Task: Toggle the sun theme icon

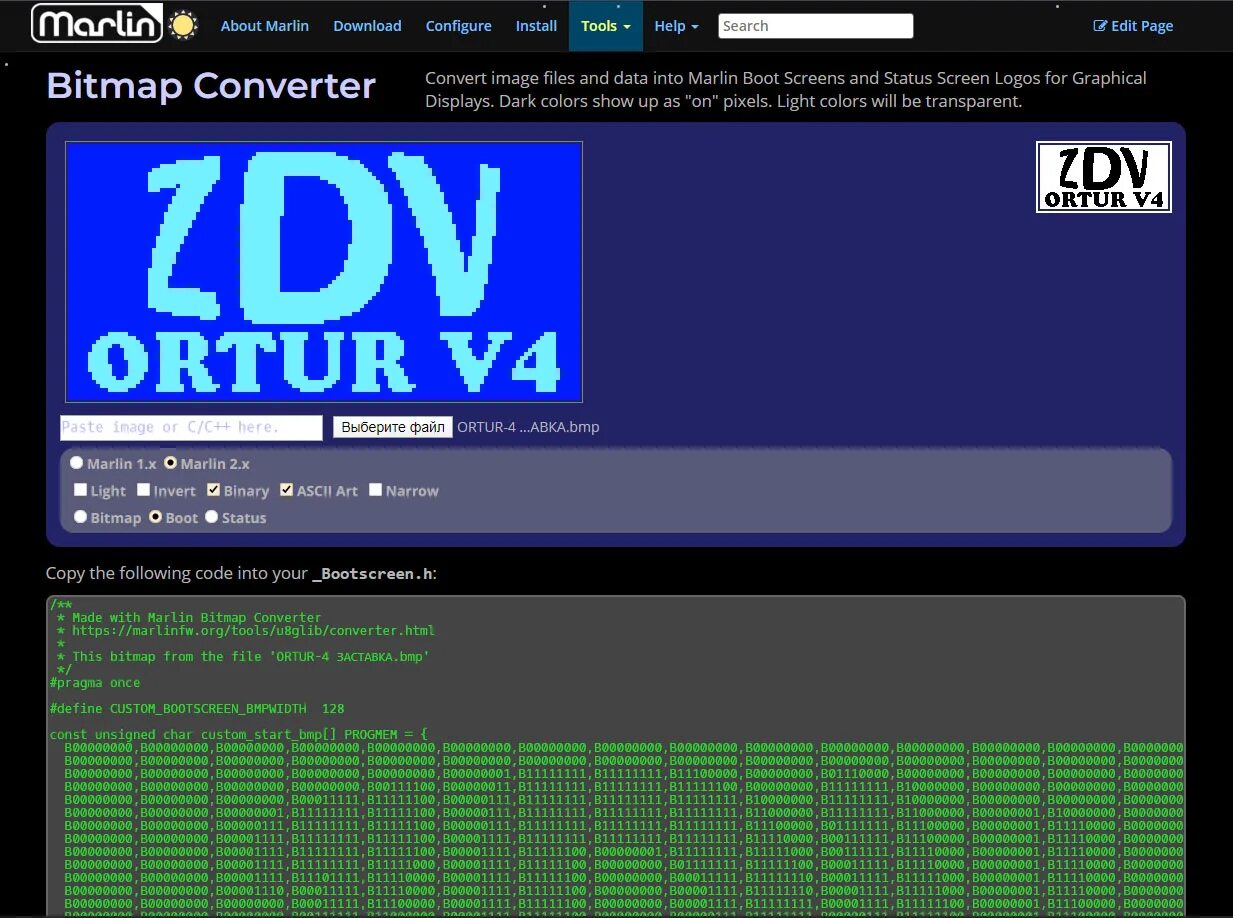Action: tap(183, 25)
